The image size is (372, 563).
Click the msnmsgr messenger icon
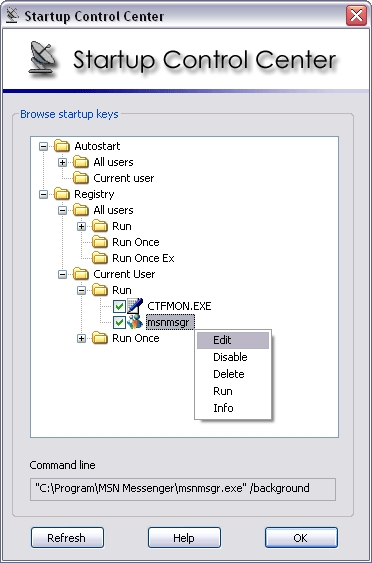(x=135, y=322)
